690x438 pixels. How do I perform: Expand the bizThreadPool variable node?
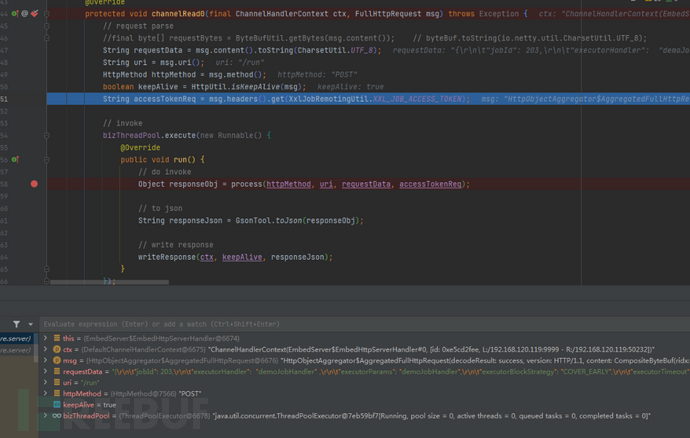[45, 415]
